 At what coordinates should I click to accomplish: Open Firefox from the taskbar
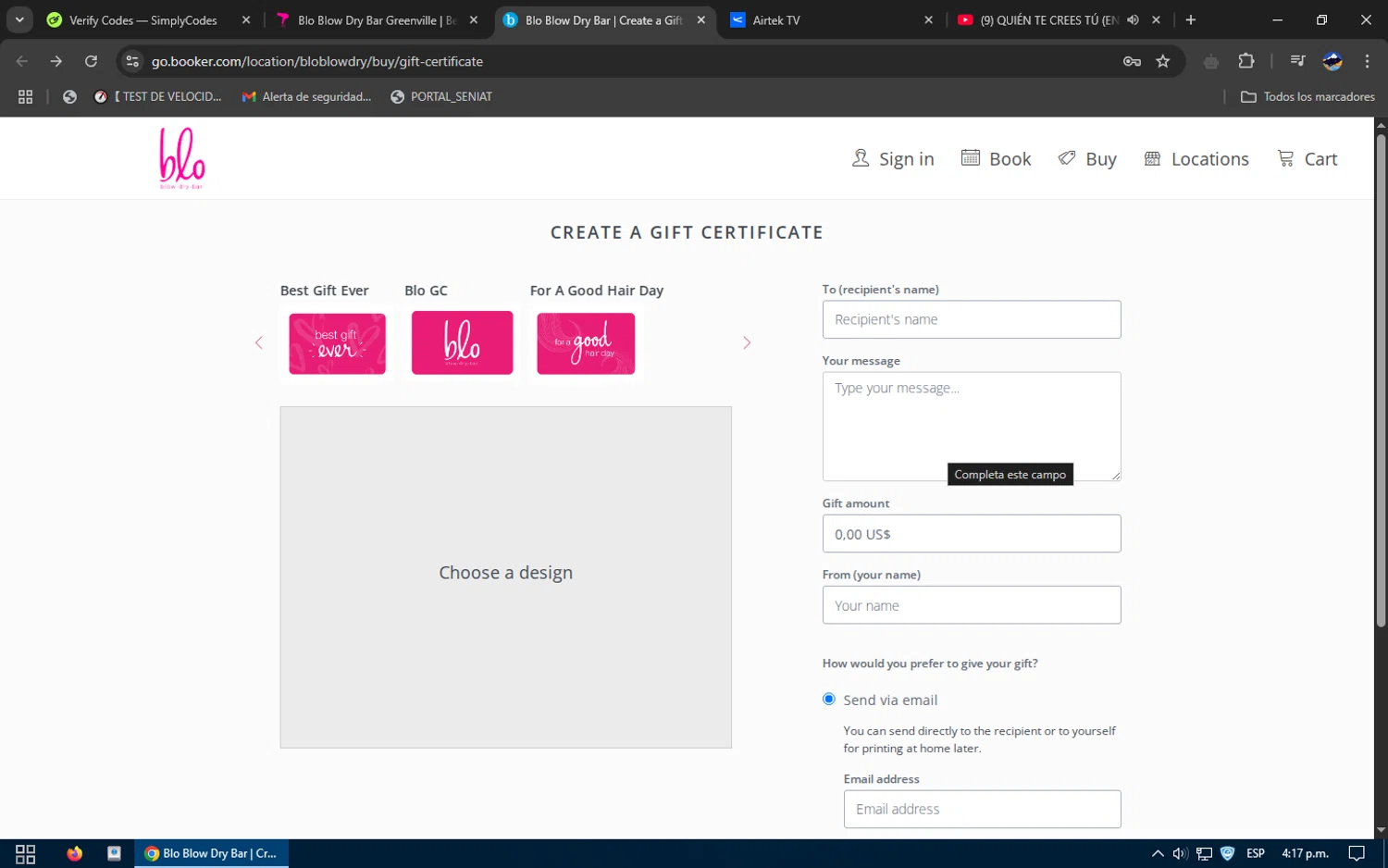(75, 853)
